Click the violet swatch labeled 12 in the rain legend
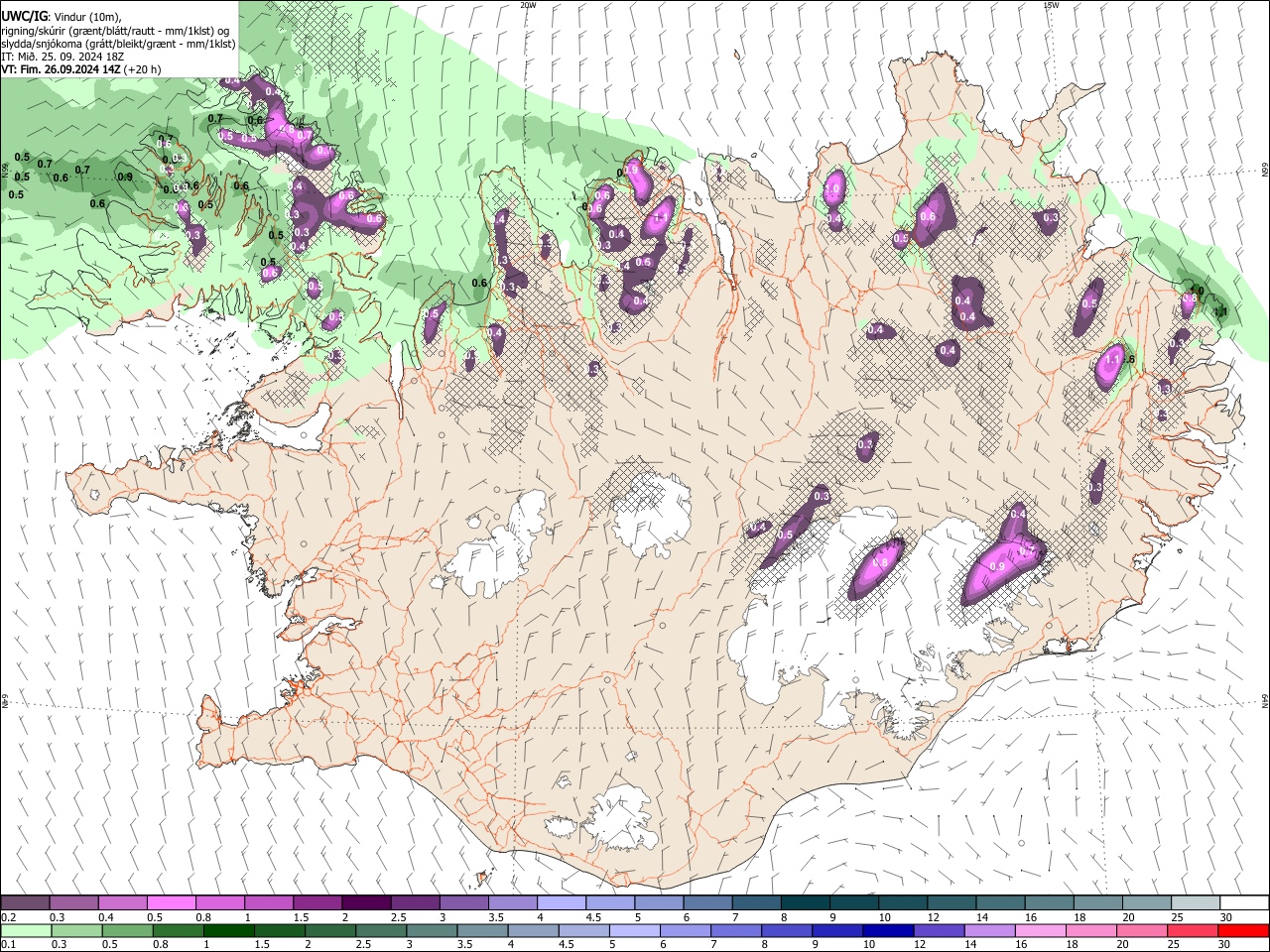Screen dimensions: 1270x952 click(x=939, y=930)
